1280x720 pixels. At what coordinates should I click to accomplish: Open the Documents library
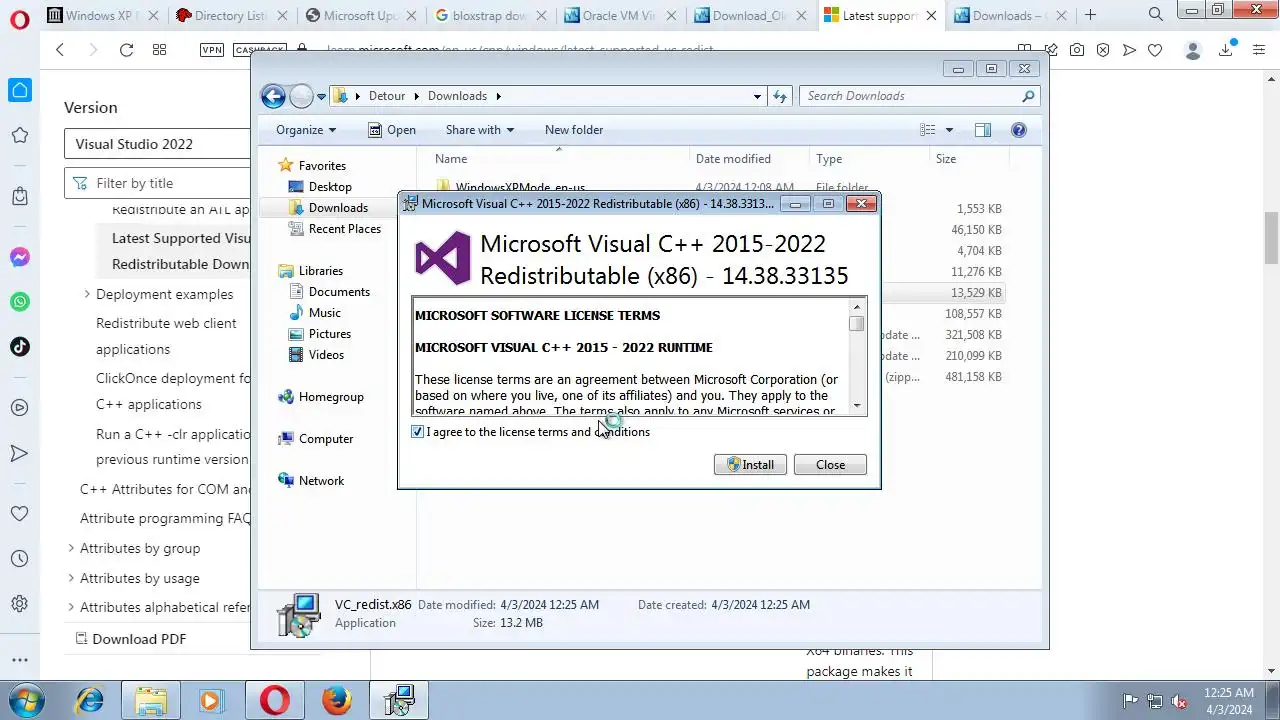tap(339, 292)
